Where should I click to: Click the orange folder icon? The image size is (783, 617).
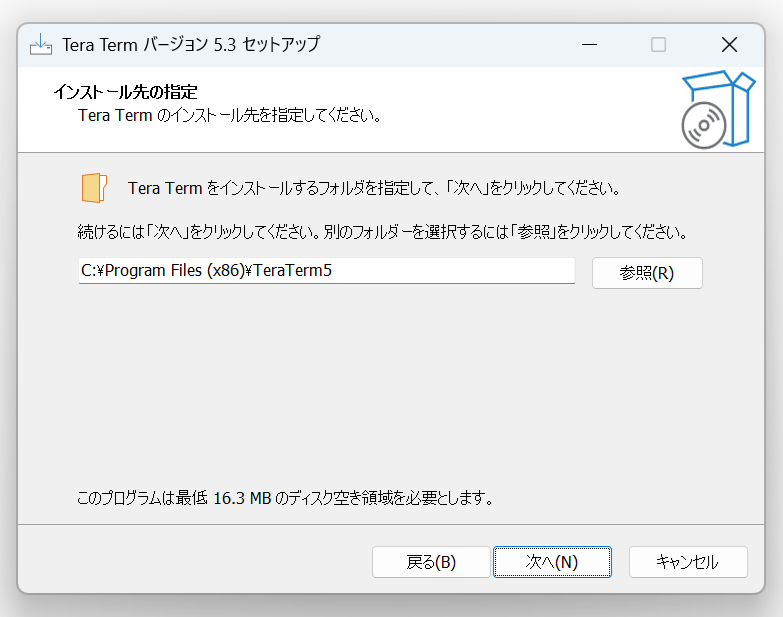click(x=94, y=188)
